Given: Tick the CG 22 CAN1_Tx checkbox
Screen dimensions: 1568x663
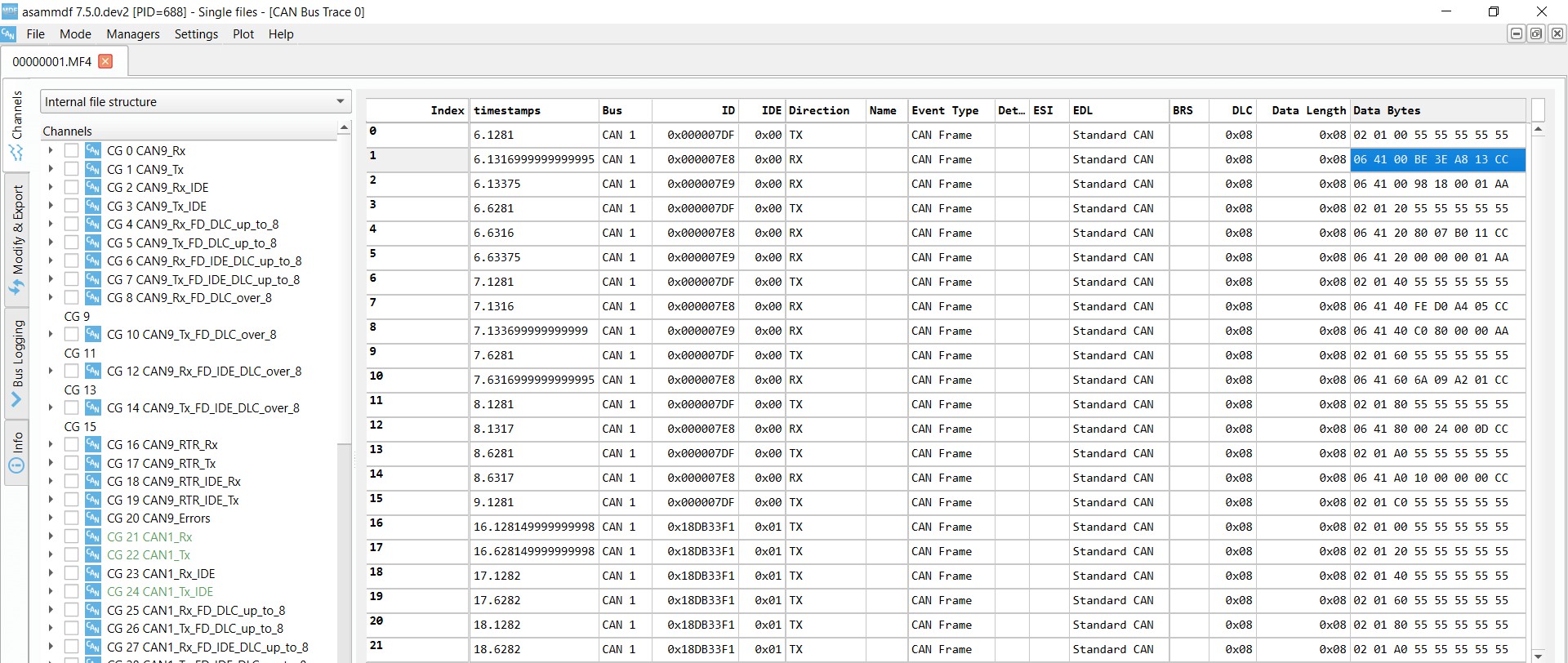Looking at the screenshot, I should 72,555.
